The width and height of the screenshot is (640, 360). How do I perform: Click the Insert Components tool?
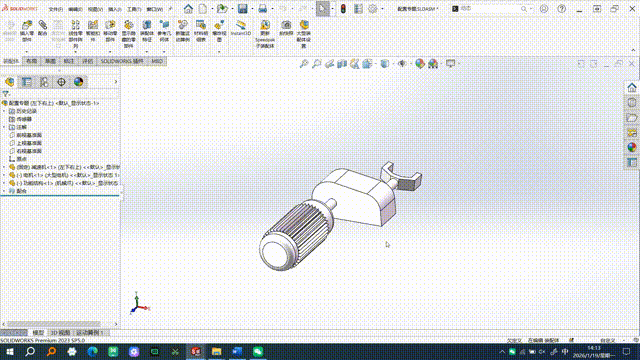pos(27,31)
